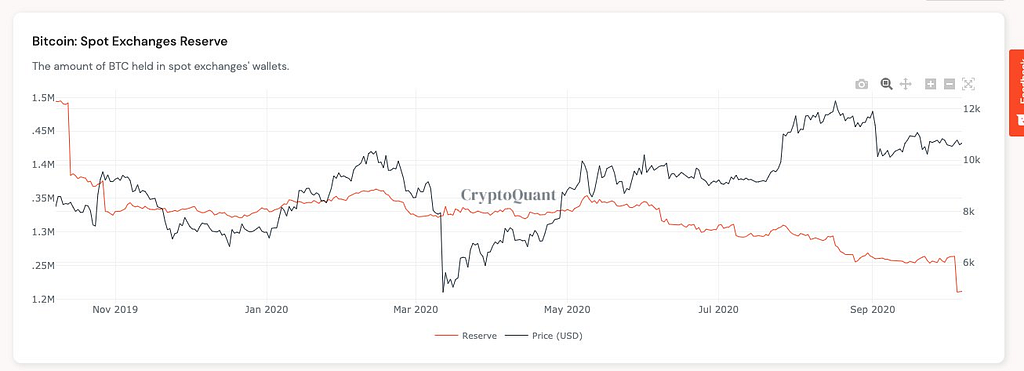Click the Mar 2020 axis label

[x=416, y=309]
